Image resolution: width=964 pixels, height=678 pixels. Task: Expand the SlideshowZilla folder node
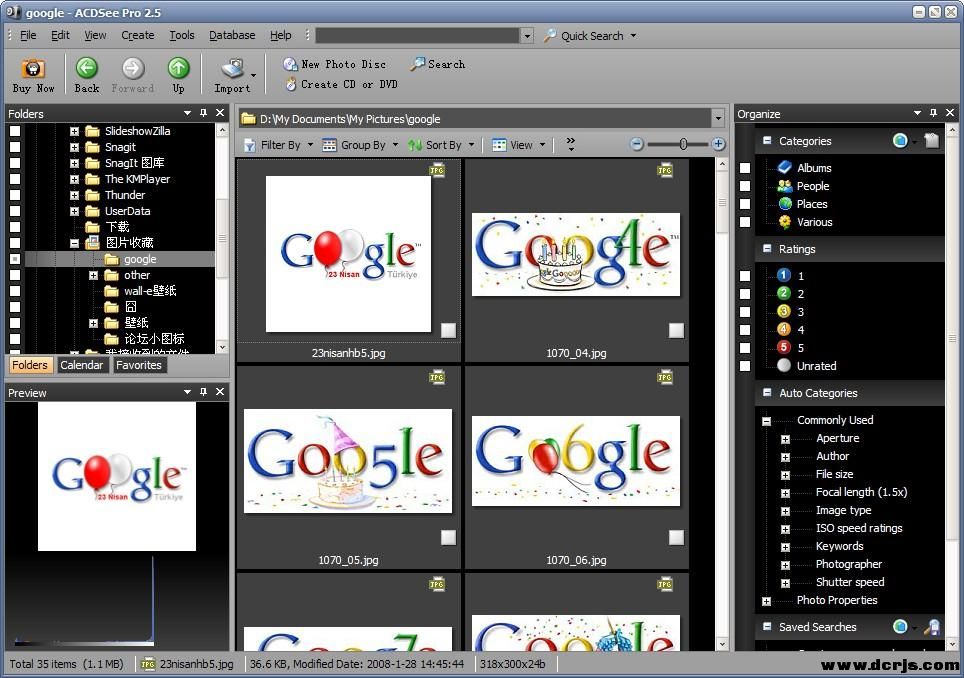tap(74, 131)
